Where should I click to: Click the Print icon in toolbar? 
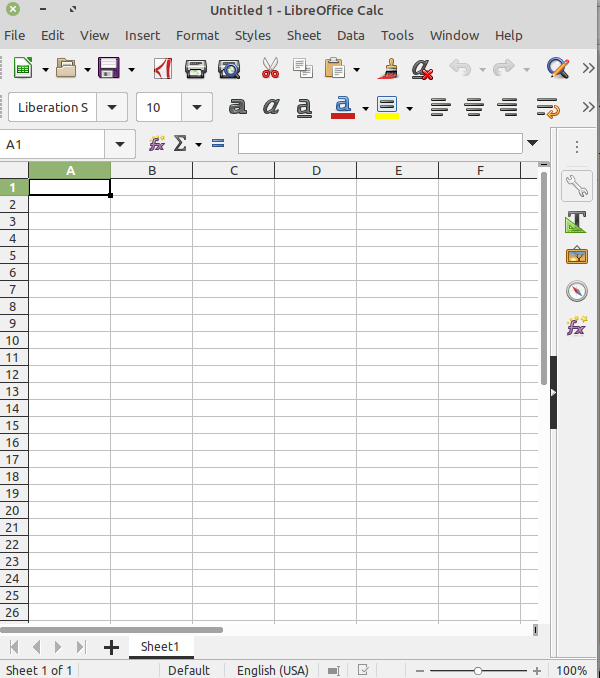pyautogui.click(x=196, y=69)
